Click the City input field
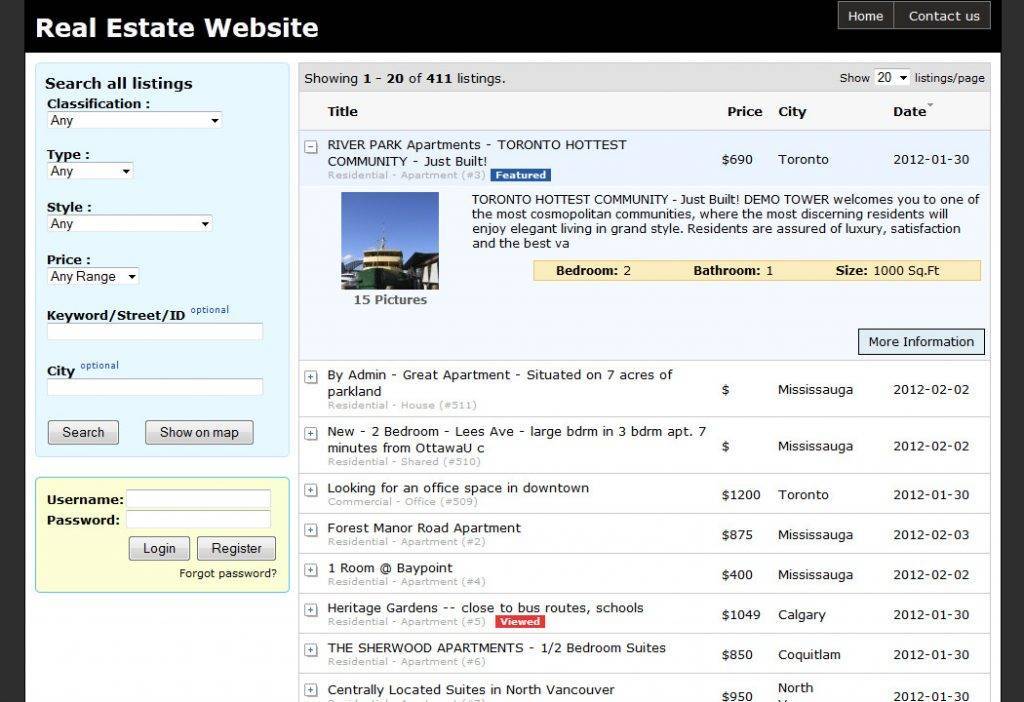This screenshot has height=702, width=1024. tap(155, 387)
